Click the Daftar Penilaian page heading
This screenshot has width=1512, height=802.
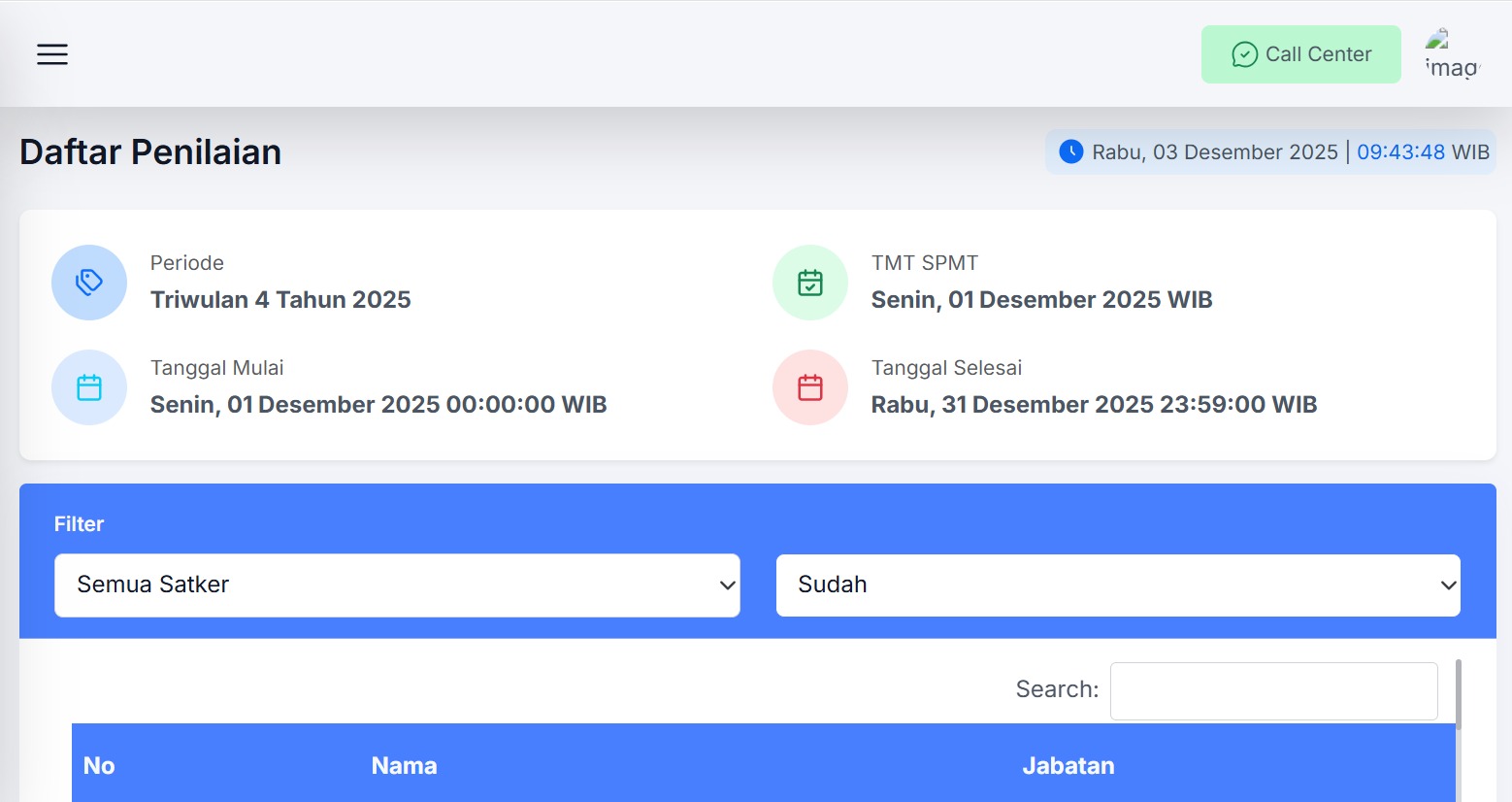[150, 152]
